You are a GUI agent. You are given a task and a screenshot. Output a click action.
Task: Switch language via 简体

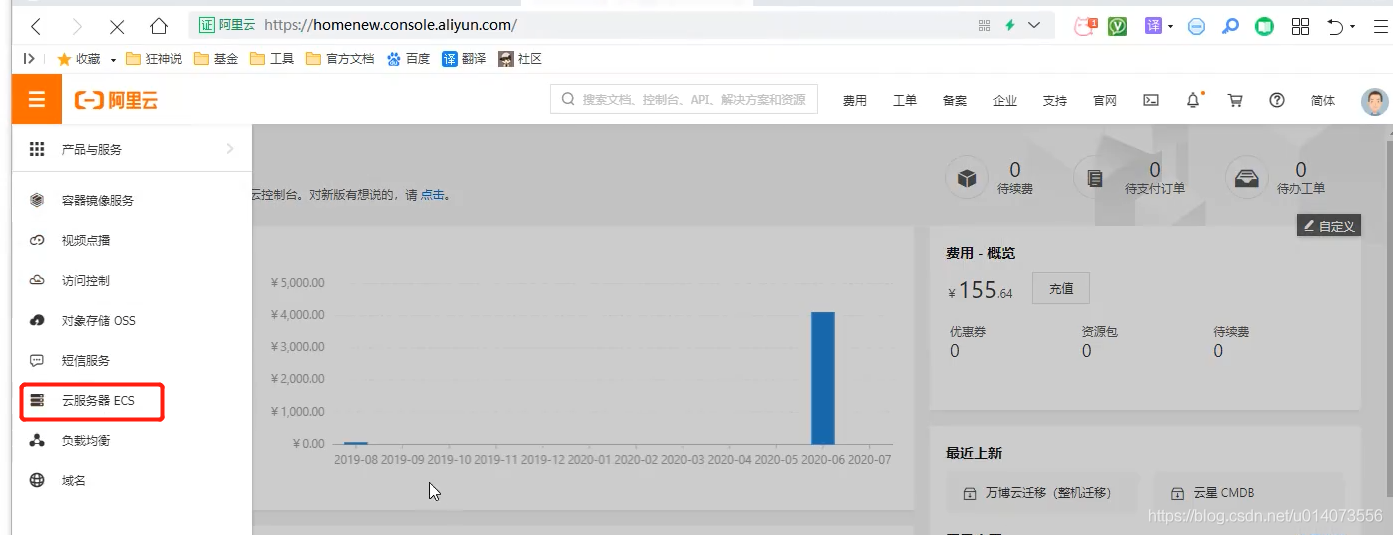tap(1322, 100)
